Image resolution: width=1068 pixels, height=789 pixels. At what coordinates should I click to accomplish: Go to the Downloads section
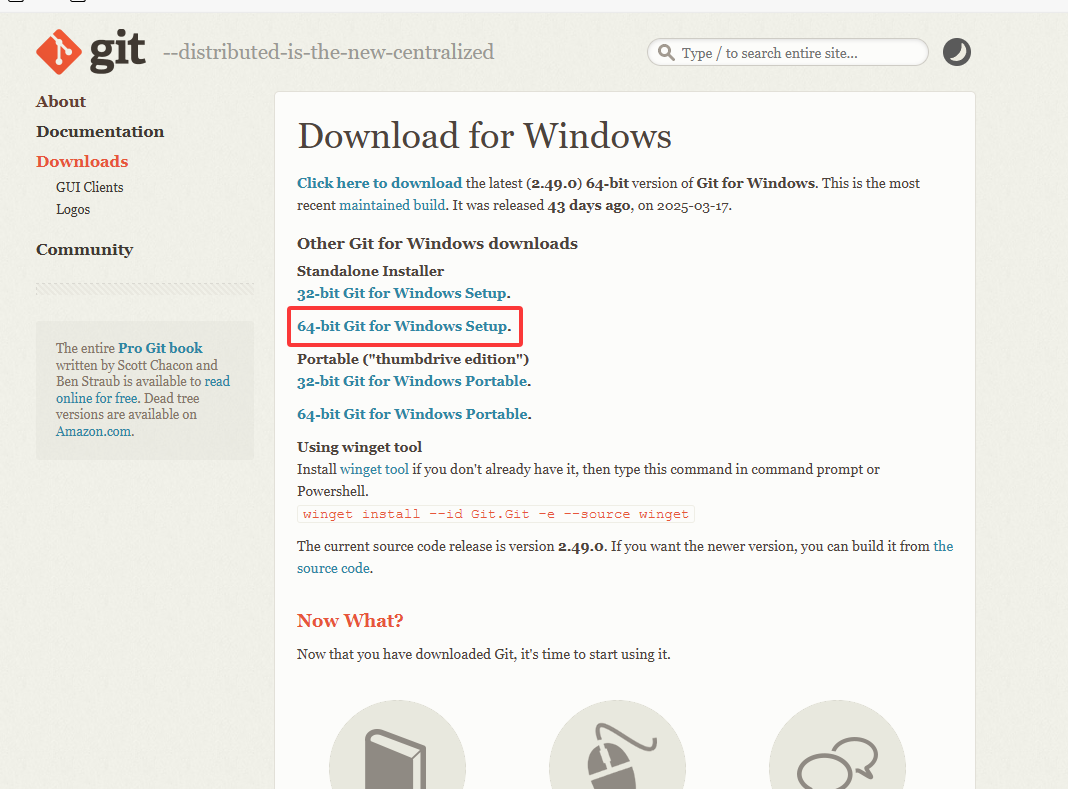[82, 161]
